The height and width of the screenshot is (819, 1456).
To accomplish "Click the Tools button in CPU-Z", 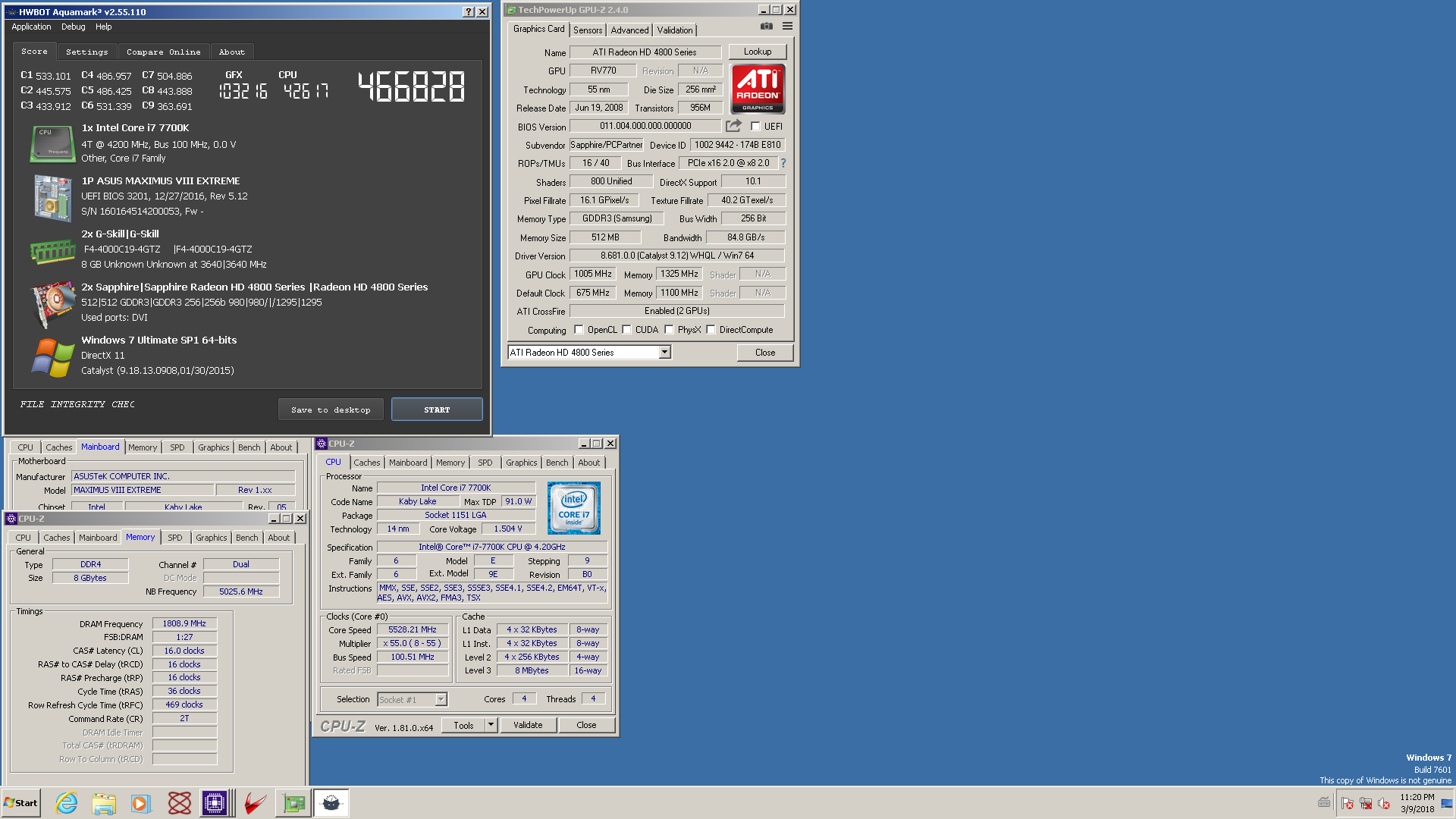I will tap(463, 726).
